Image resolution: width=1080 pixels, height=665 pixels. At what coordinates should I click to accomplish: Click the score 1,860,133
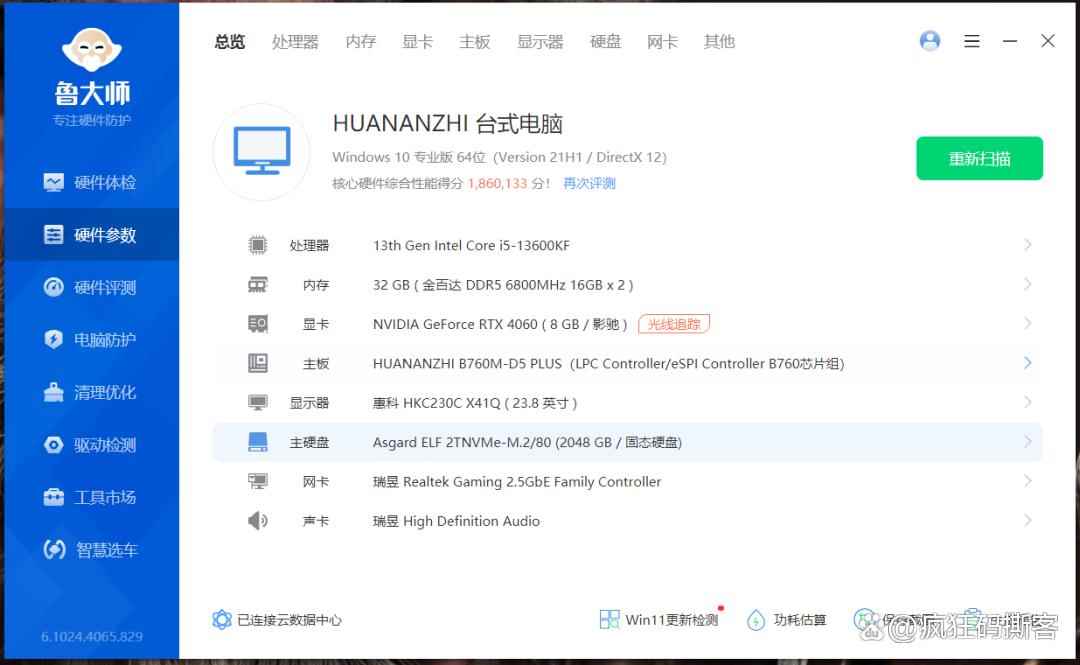(x=497, y=183)
